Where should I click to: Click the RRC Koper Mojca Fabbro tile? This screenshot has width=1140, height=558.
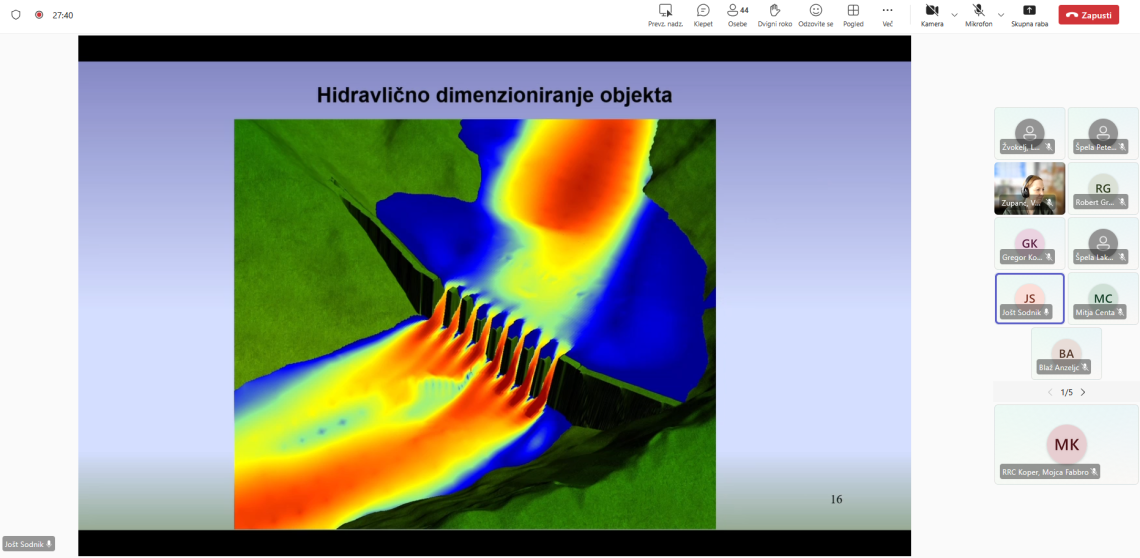(1066, 444)
